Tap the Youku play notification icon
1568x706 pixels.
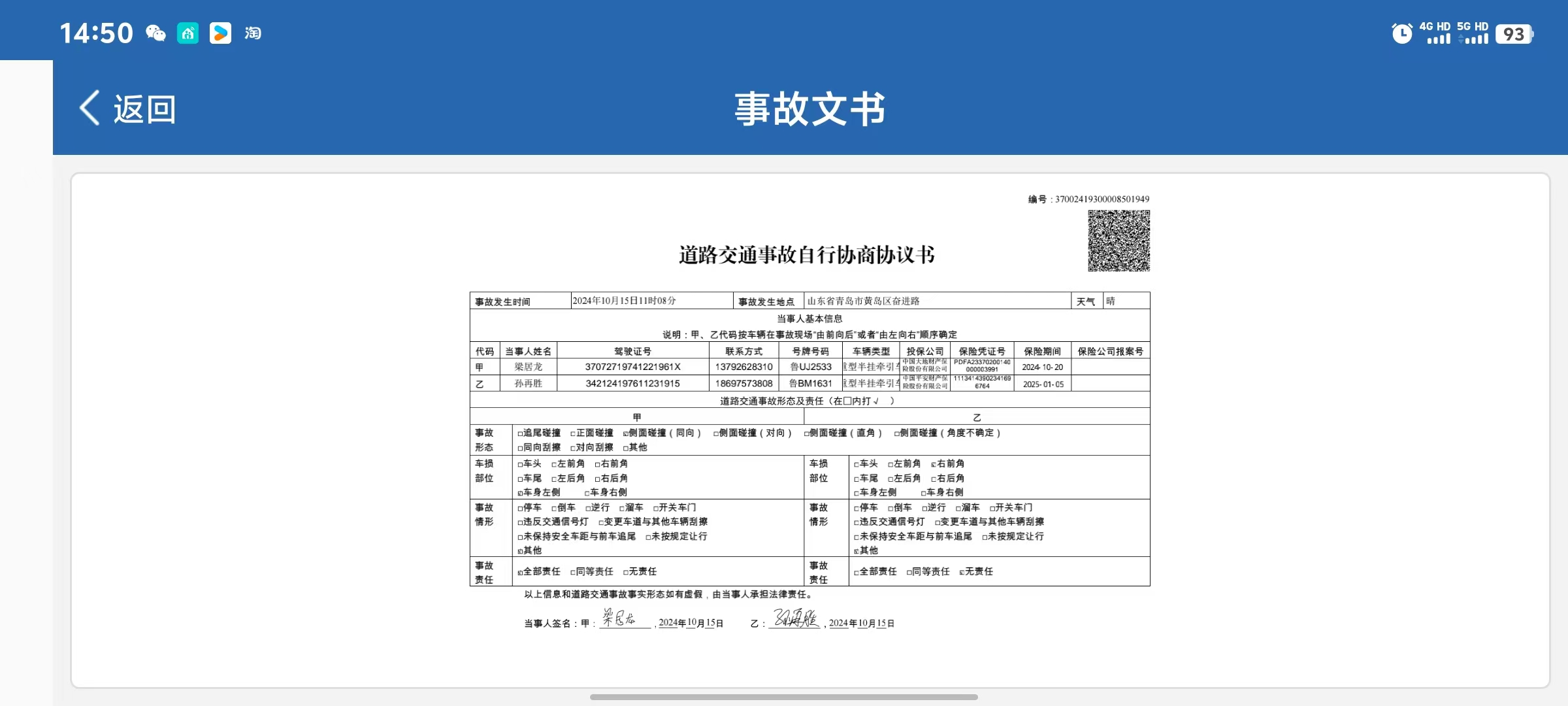221,33
